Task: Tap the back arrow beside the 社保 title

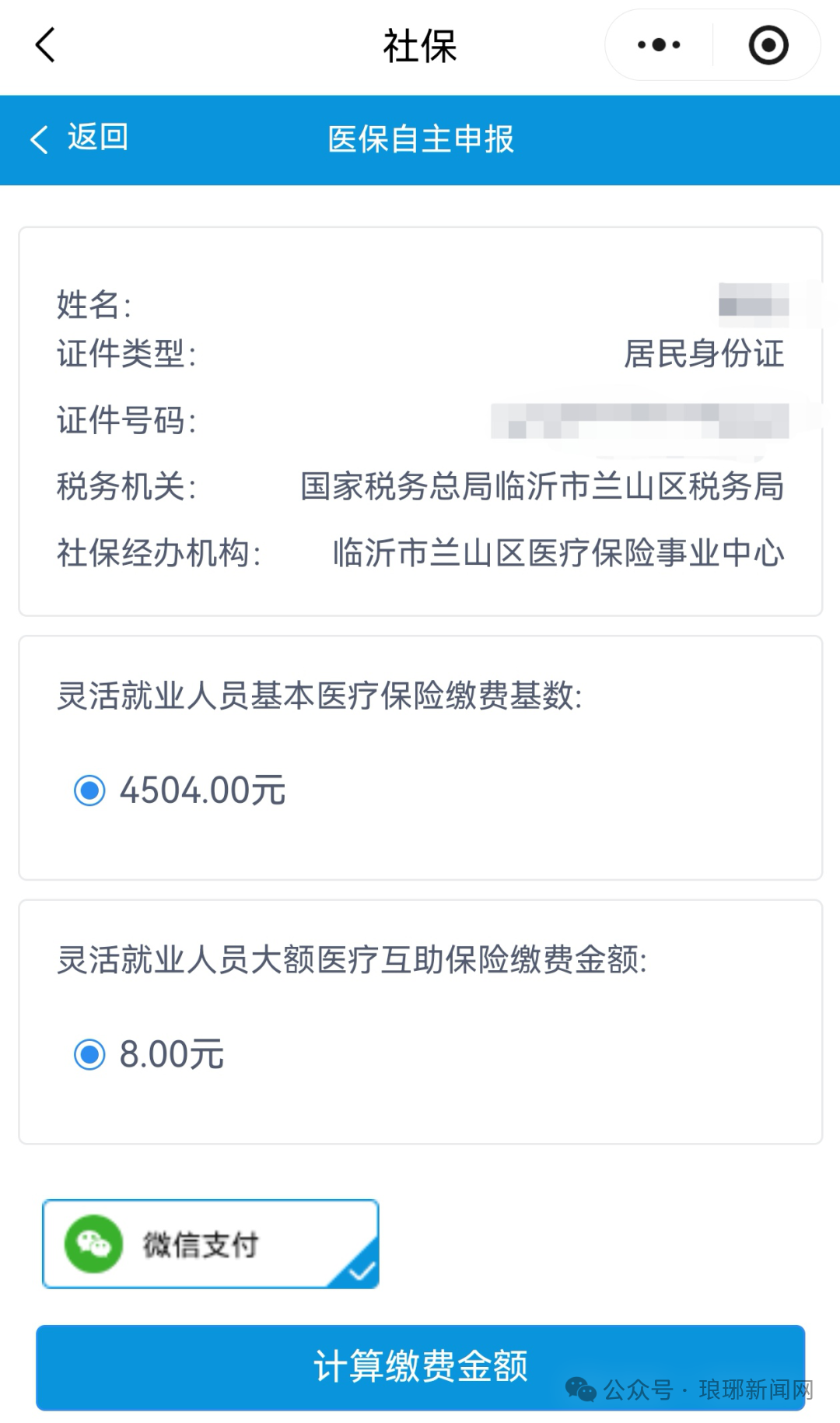Action: pos(46,45)
